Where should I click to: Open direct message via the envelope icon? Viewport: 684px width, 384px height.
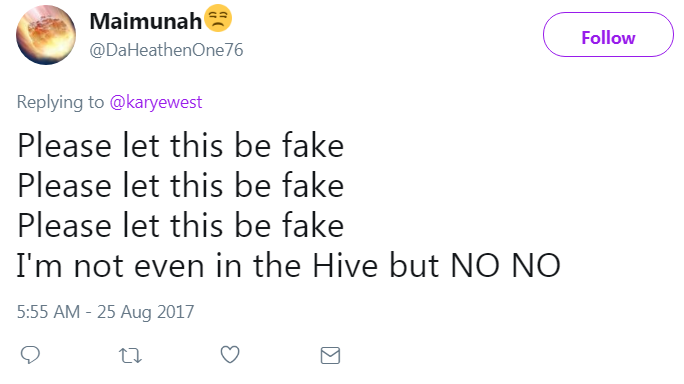click(330, 356)
